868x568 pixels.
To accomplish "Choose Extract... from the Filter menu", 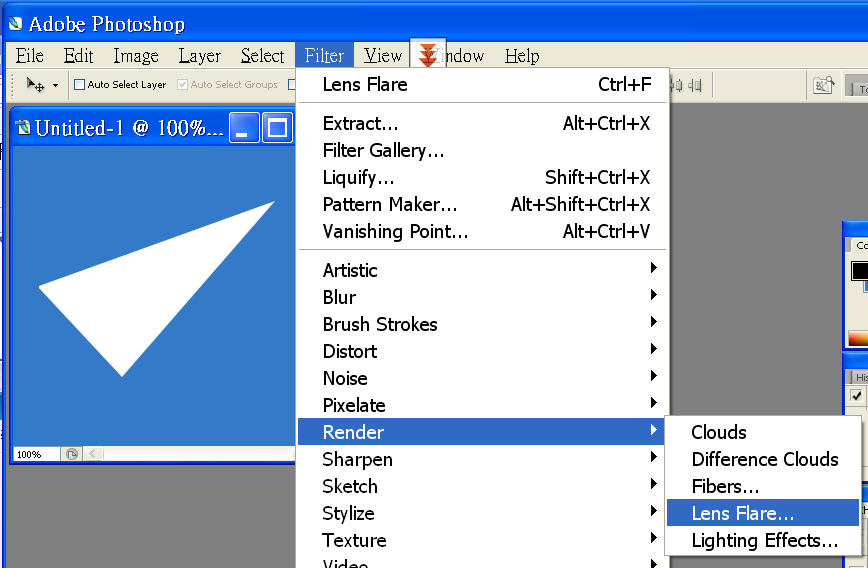I will click(482, 123).
